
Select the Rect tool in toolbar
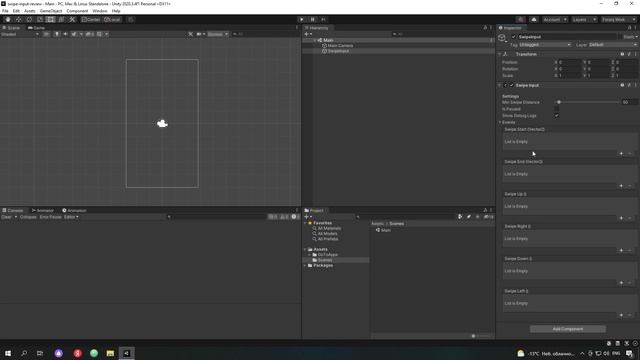[x=50, y=20]
